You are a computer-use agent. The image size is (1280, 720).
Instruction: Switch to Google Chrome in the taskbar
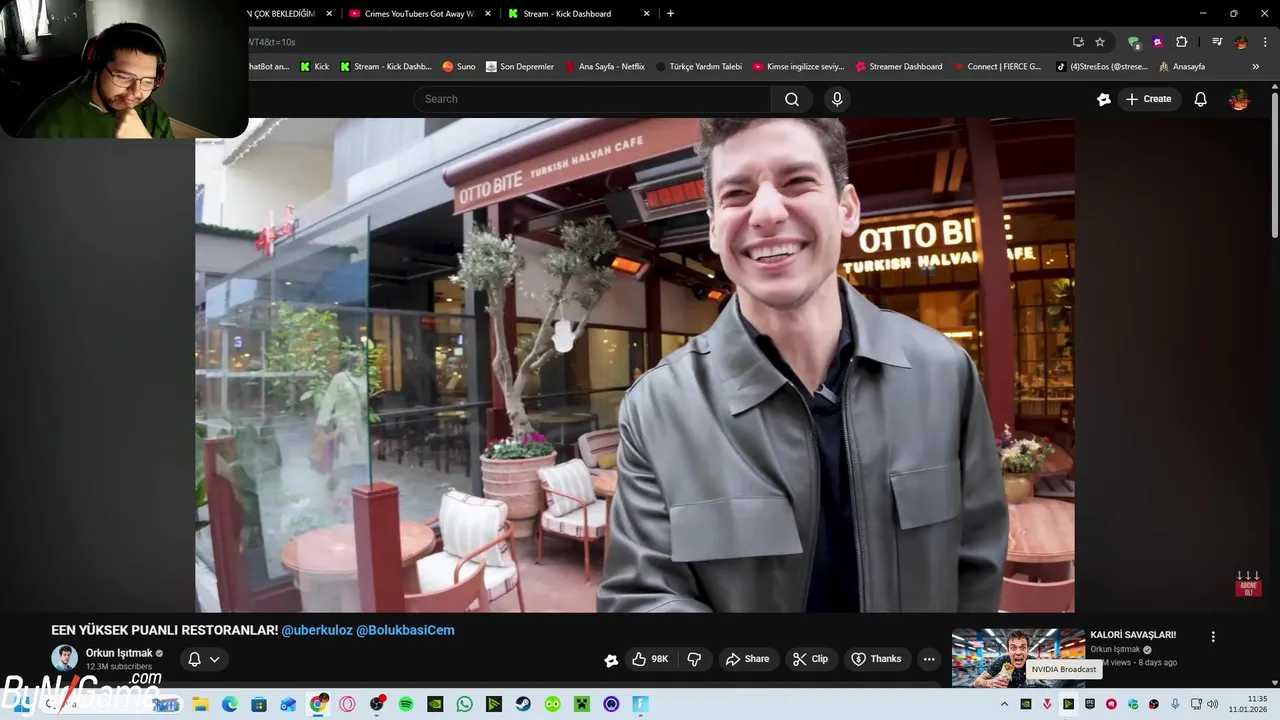click(x=318, y=704)
